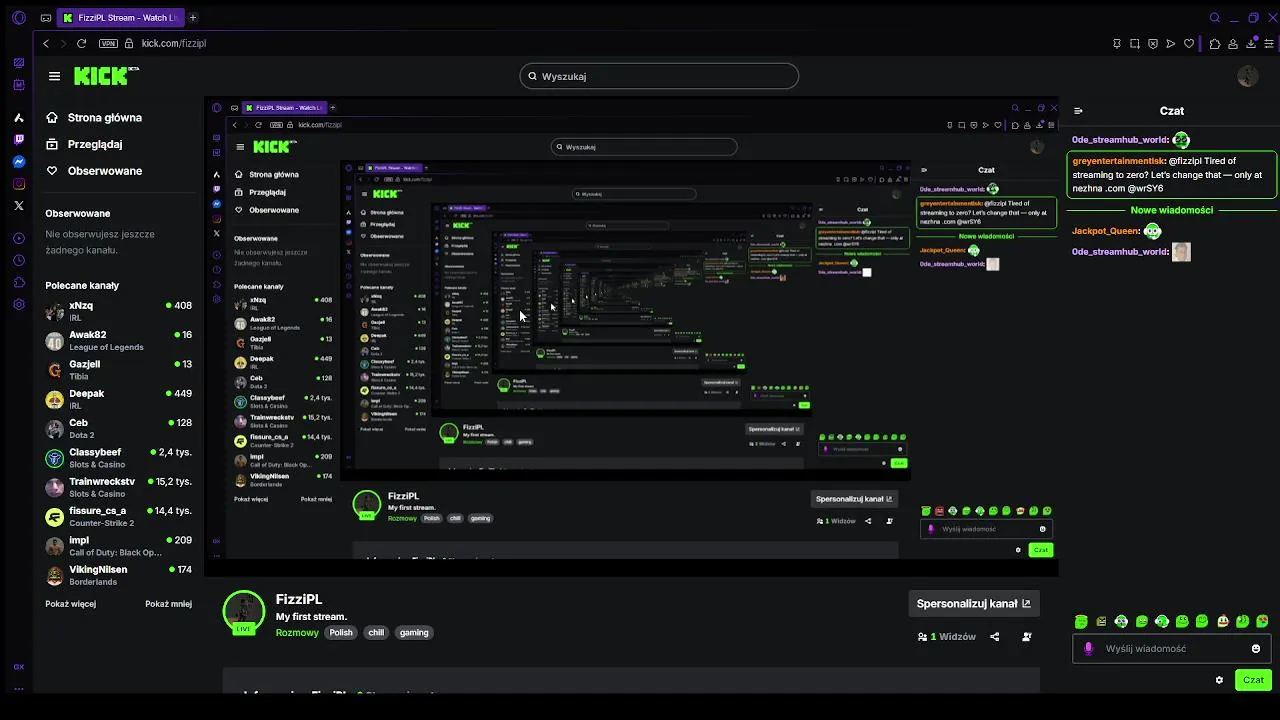1280x720 pixels.
Task: Open user profile avatar menu
Action: pyautogui.click(x=1248, y=77)
